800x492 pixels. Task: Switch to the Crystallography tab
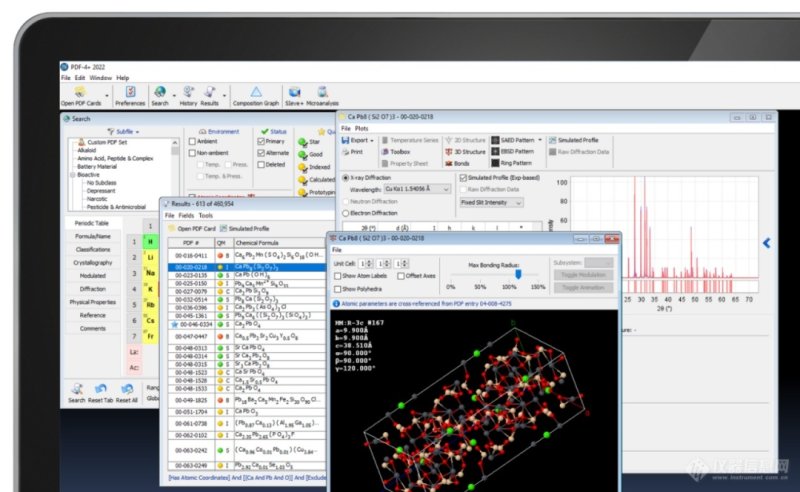coord(92,262)
